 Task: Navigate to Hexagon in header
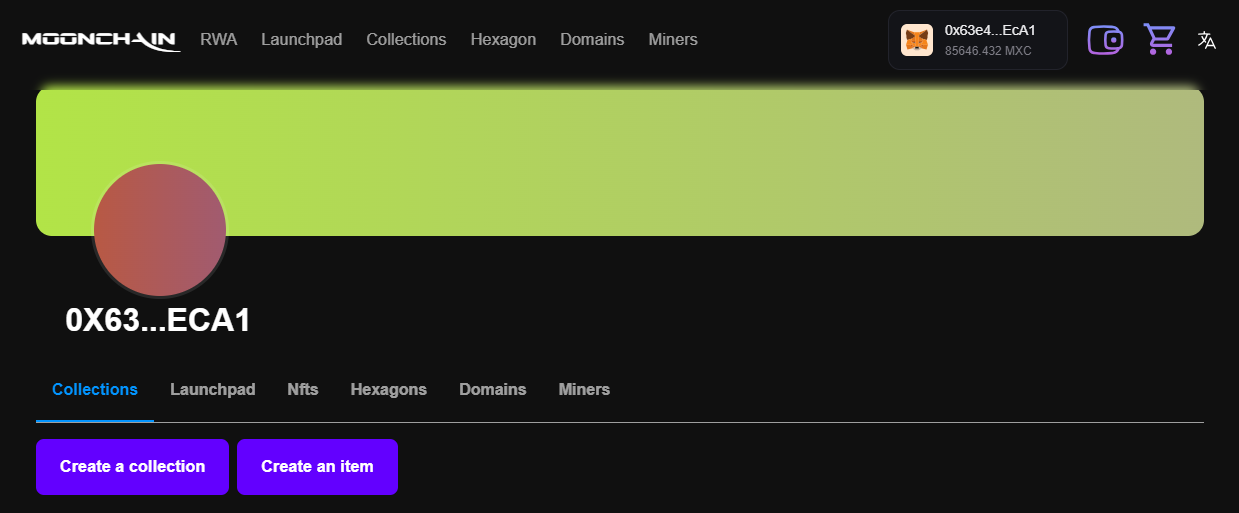pos(503,40)
